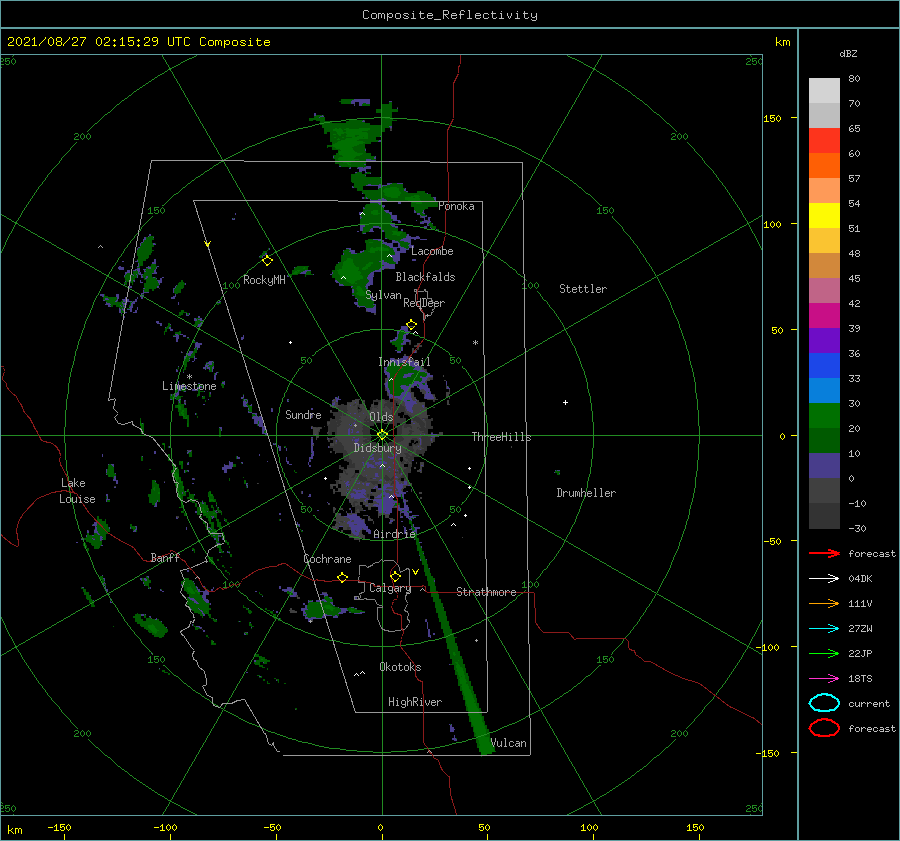
Task: Click the RedDeer city label
Action: (x=424, y=303)
